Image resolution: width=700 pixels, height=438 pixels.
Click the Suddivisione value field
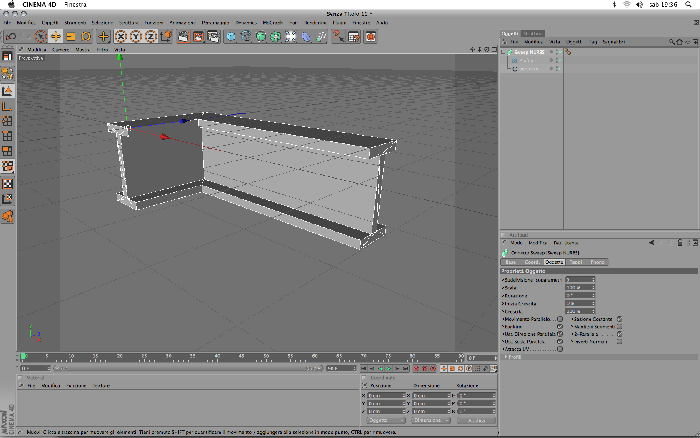578,280
